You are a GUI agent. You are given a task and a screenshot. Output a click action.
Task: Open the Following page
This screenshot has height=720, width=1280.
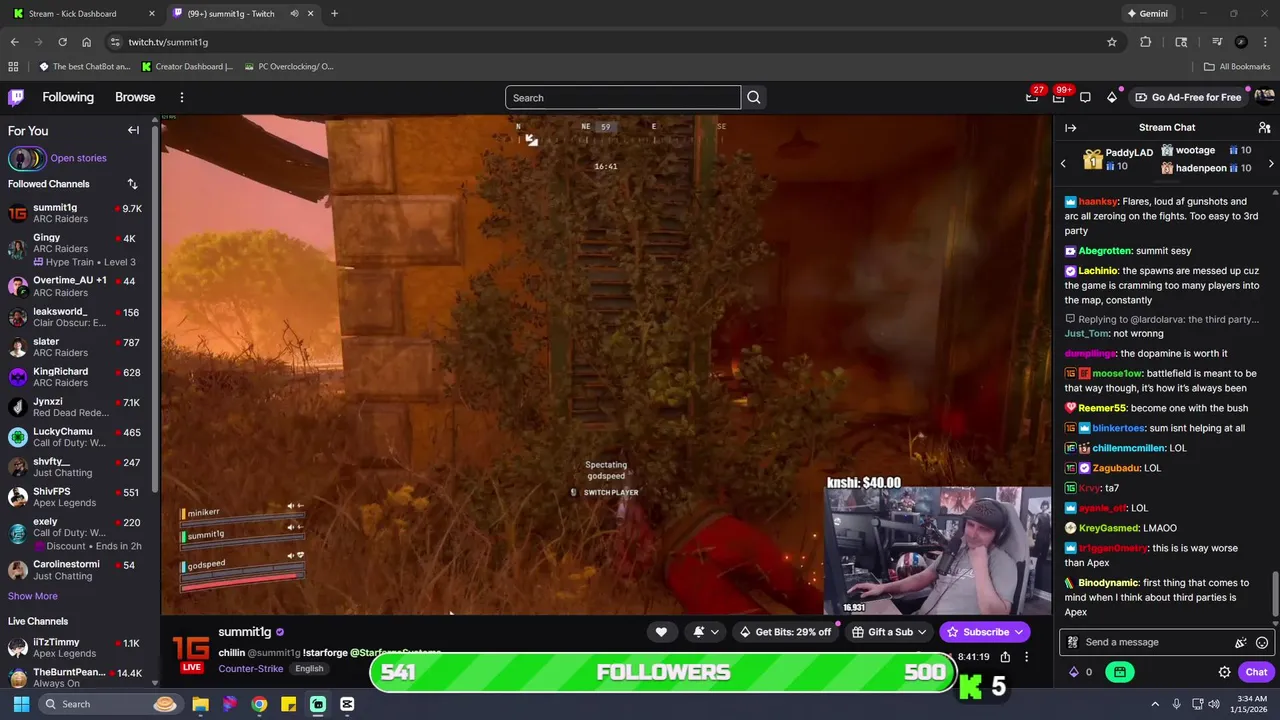(68, 97)
